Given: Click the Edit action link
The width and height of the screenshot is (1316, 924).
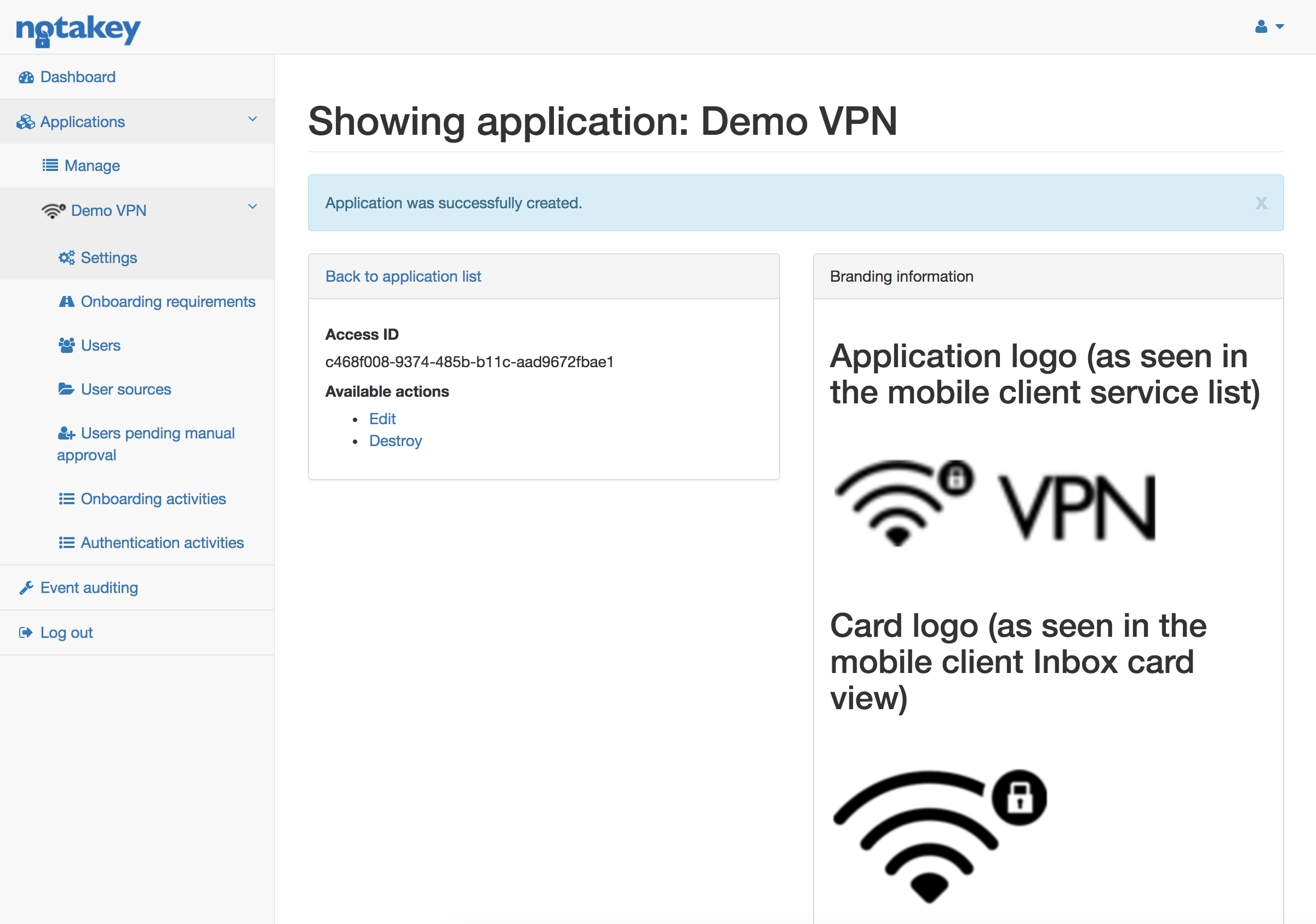Looking at the screenshot, I should (382, 419).
